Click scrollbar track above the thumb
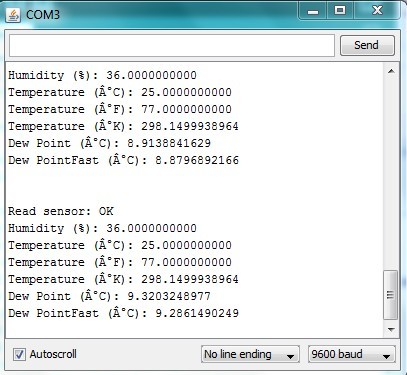 (x=391, y=173)
